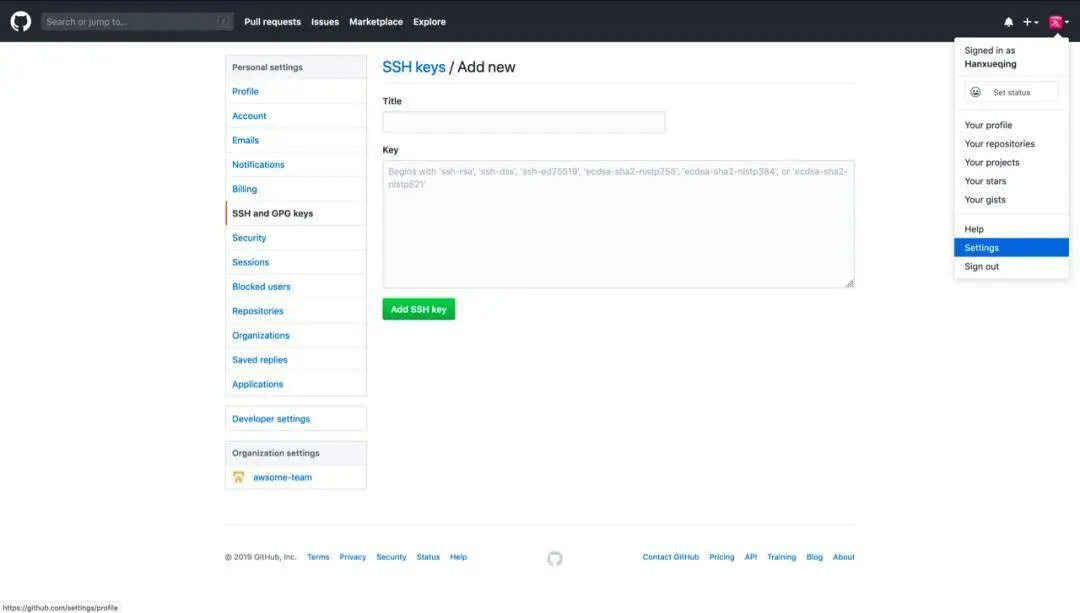
Task: Click the Set status button
Action: pos(1011,92)
